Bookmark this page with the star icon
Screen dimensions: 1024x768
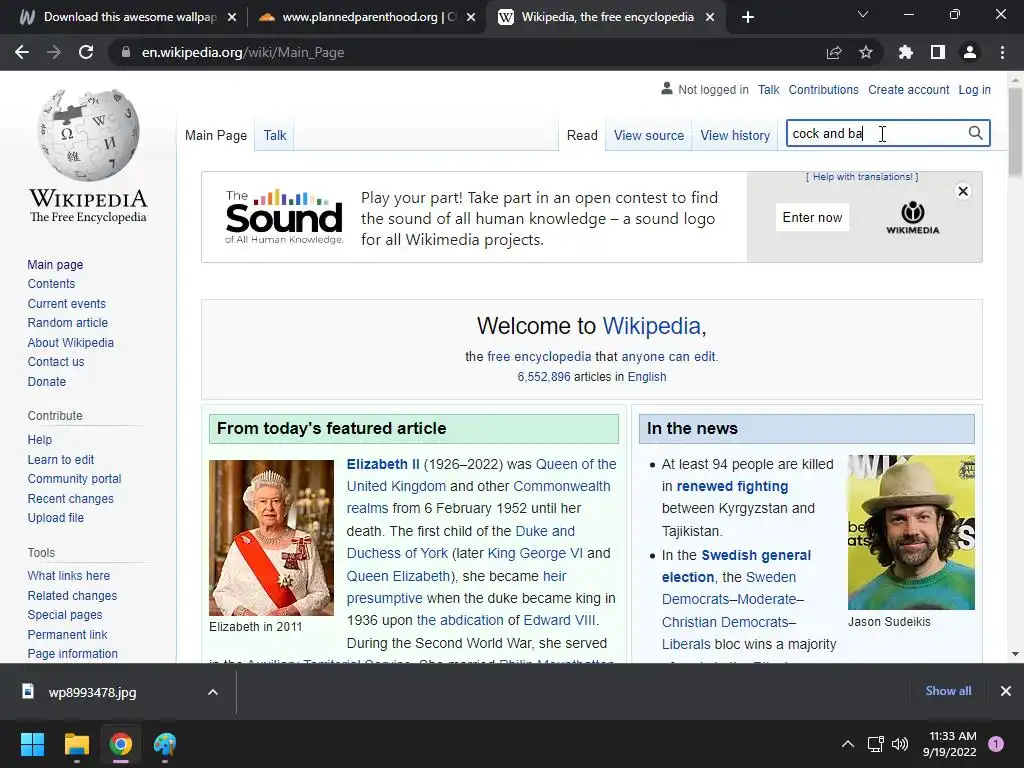click(866, 52)
